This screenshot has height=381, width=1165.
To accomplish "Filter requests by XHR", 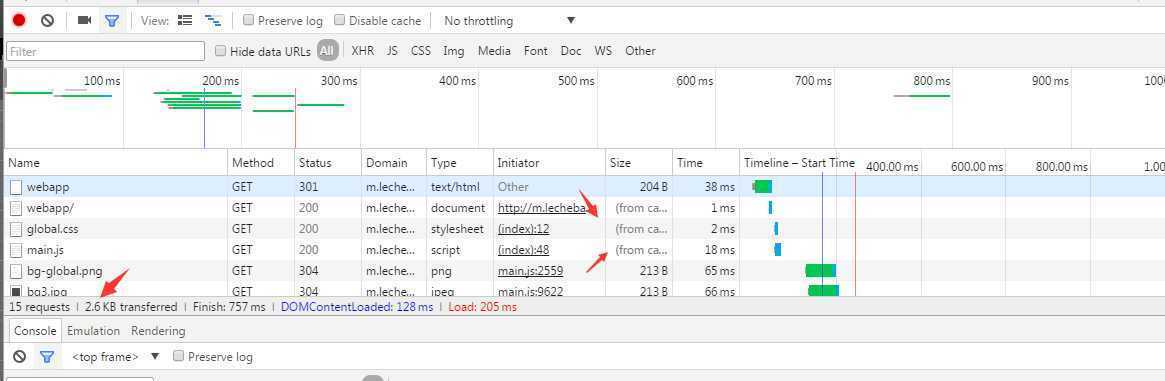I will click(x=363, y=51).
